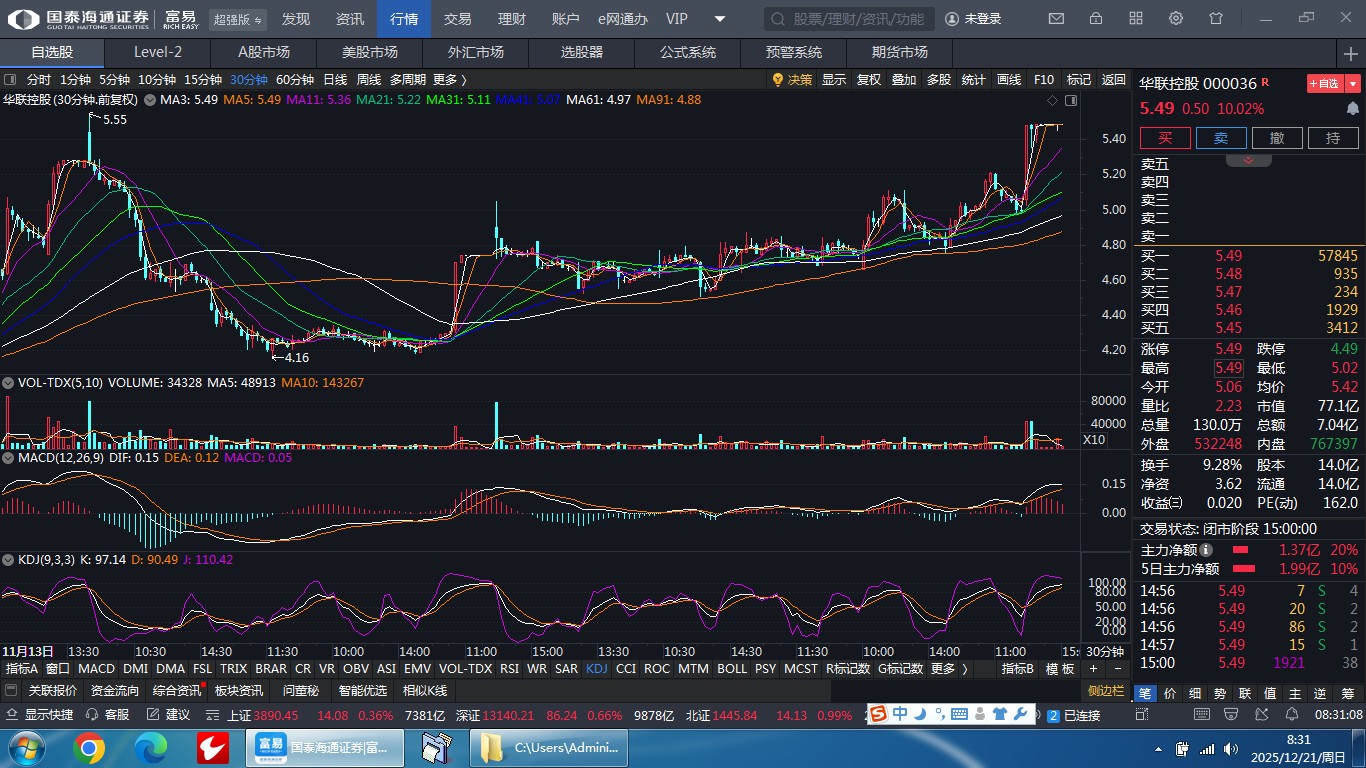Click the 决策 lightbulb decision button

pos(792,80)
